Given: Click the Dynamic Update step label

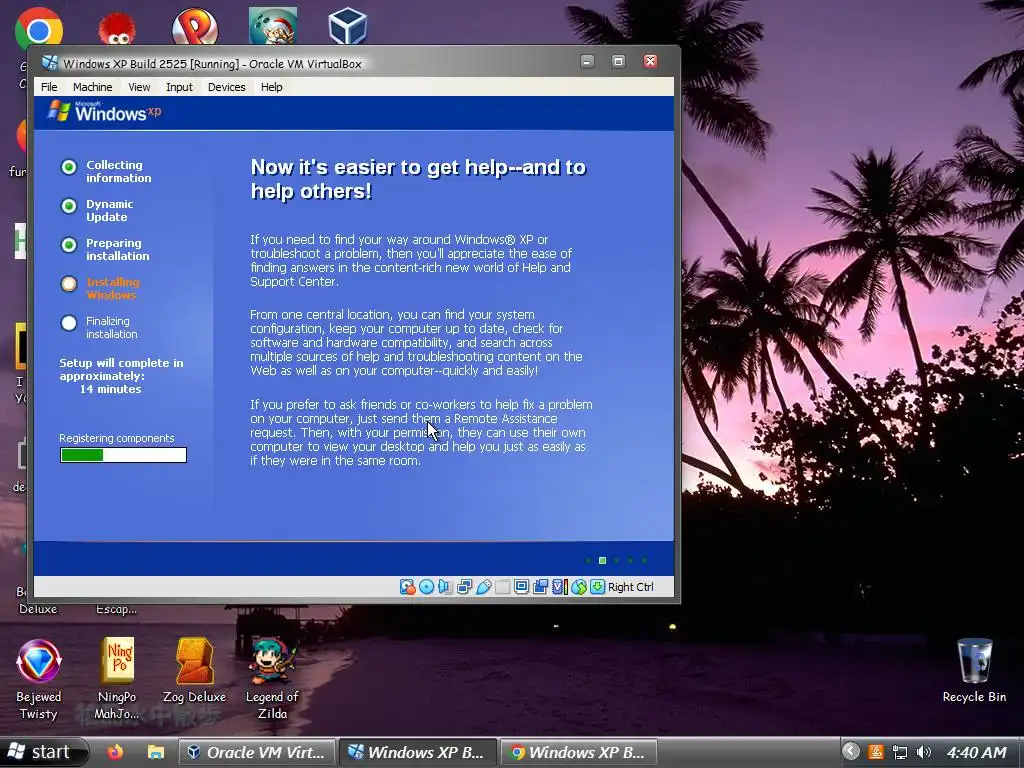Looking at the screenshot, I should pos(109,210).
